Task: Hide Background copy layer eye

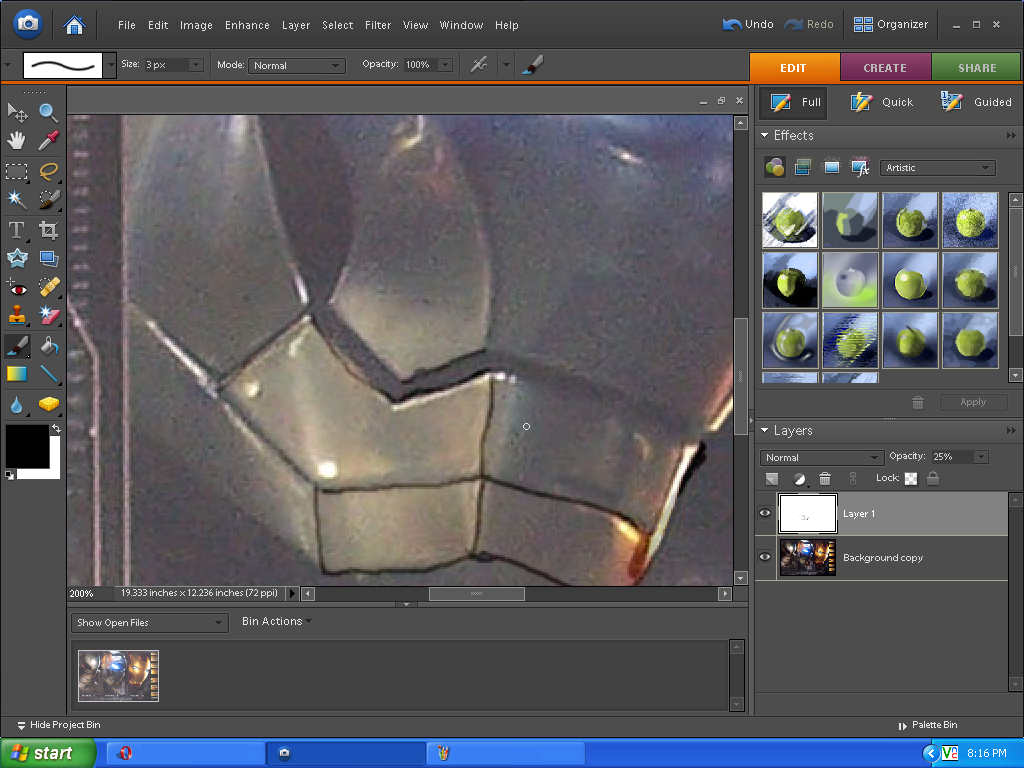Action: pos(765,558)
